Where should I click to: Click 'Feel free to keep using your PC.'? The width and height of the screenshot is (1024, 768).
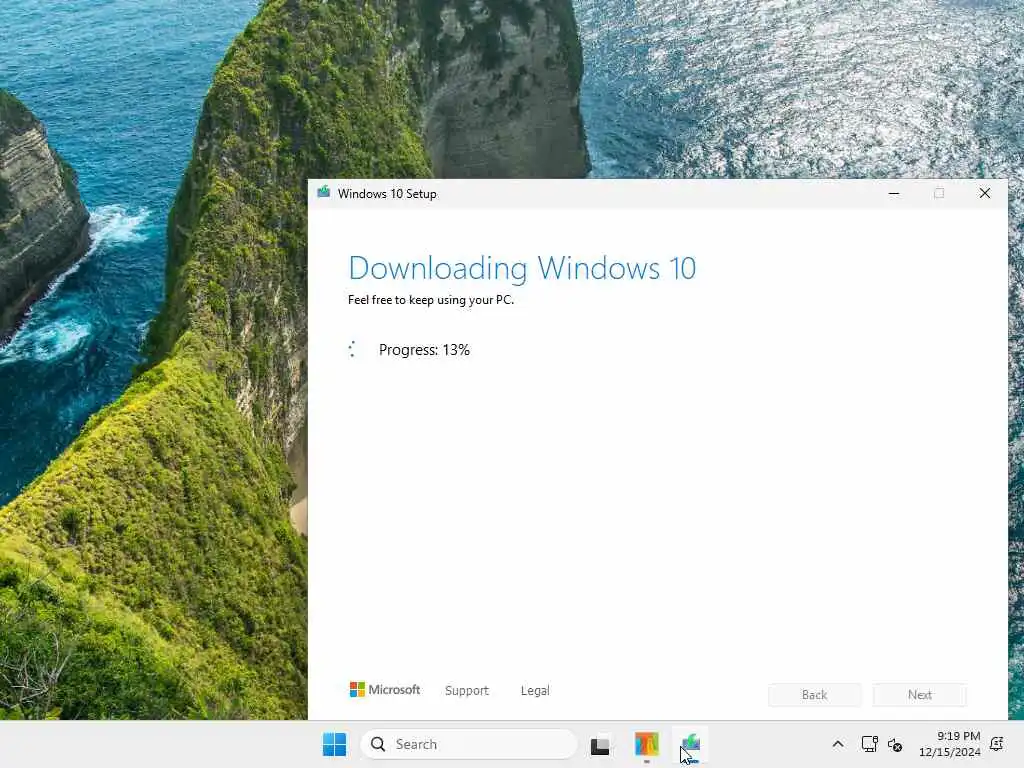pyautogui.click(x=430, y=300)
